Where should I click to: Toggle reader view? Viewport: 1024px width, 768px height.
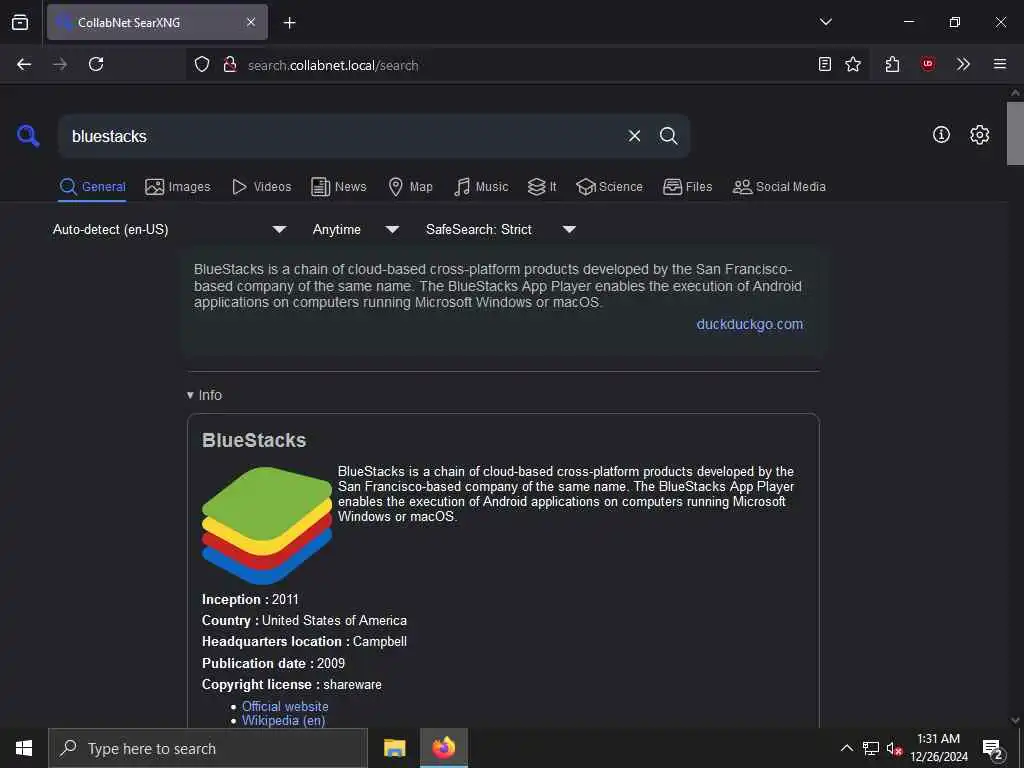click(x=824, y=64)
